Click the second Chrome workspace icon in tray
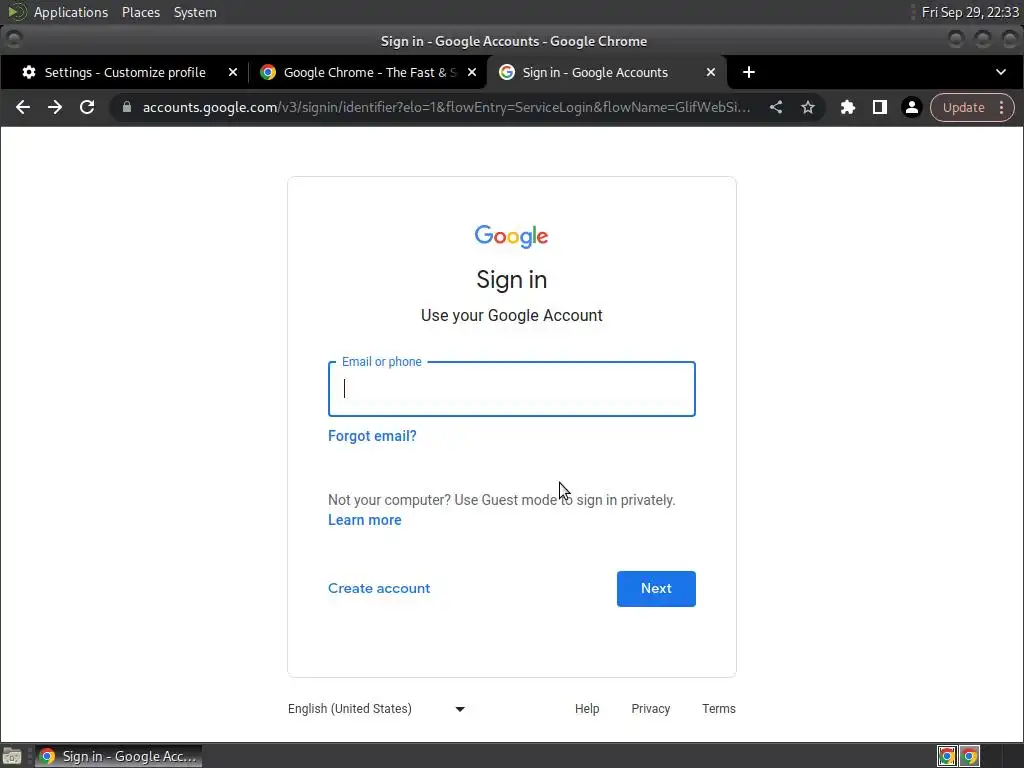 point(969,756)
